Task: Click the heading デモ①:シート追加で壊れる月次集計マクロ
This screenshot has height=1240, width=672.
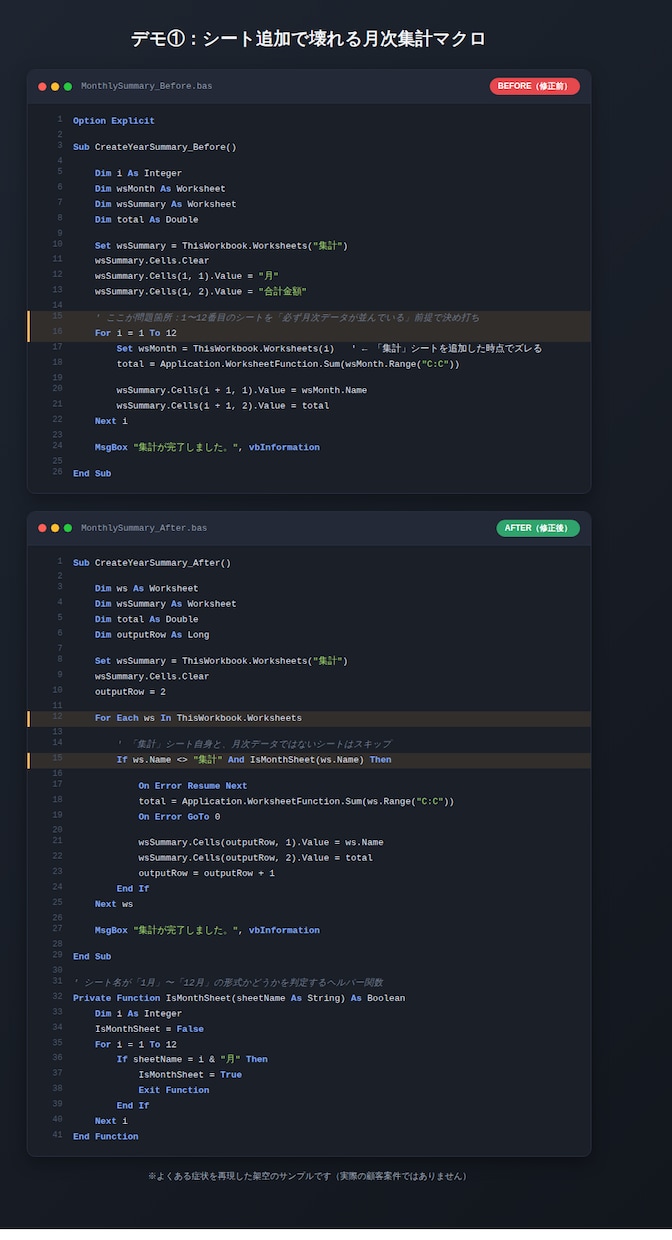Action: [309, 39]
